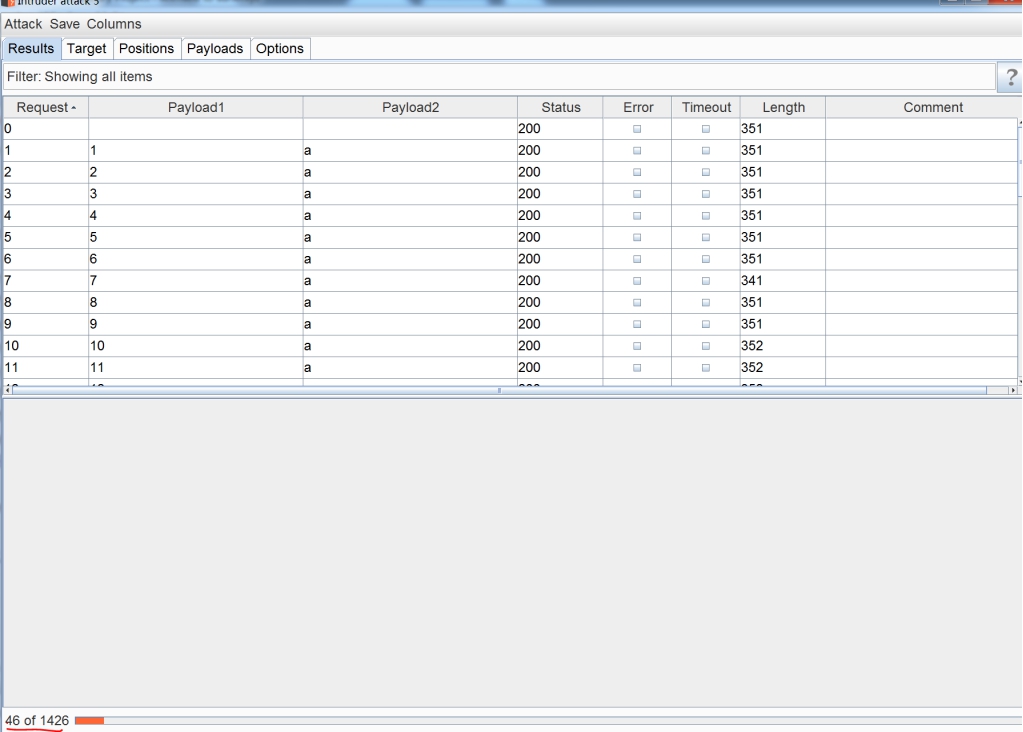Toggle Timeout checkbox in request 2 row

point(706,172)
